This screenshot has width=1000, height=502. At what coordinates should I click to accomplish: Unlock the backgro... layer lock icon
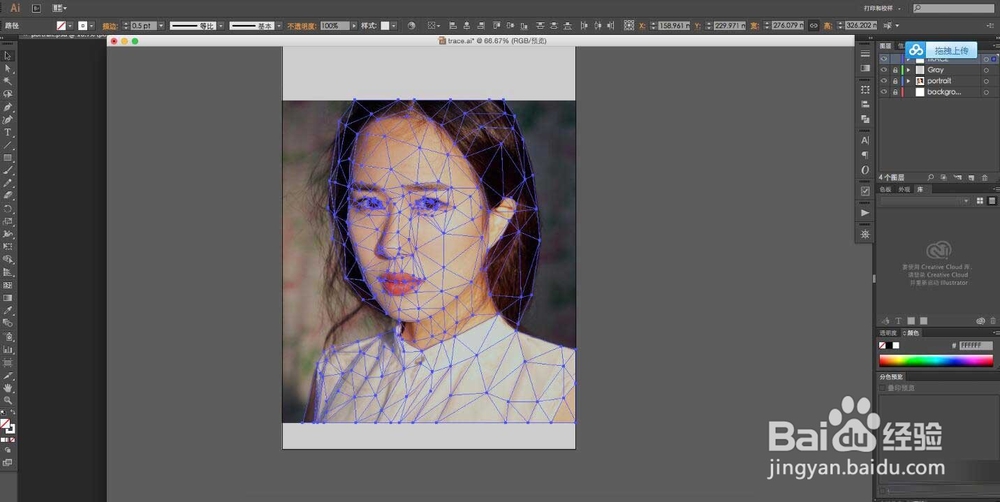(x=895, y=92)
